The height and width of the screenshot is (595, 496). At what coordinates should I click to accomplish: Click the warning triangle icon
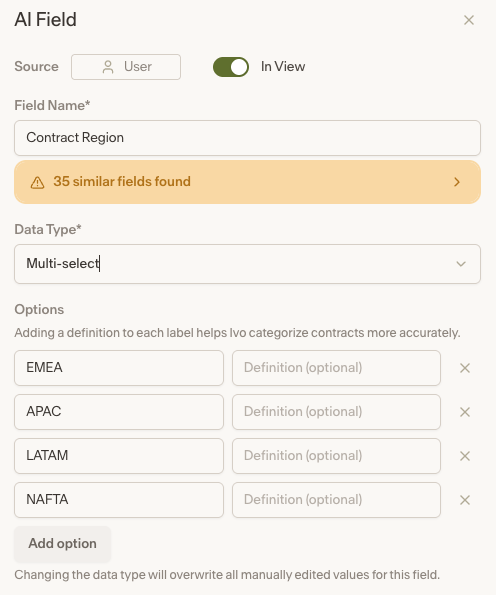(x=37, y=183)
